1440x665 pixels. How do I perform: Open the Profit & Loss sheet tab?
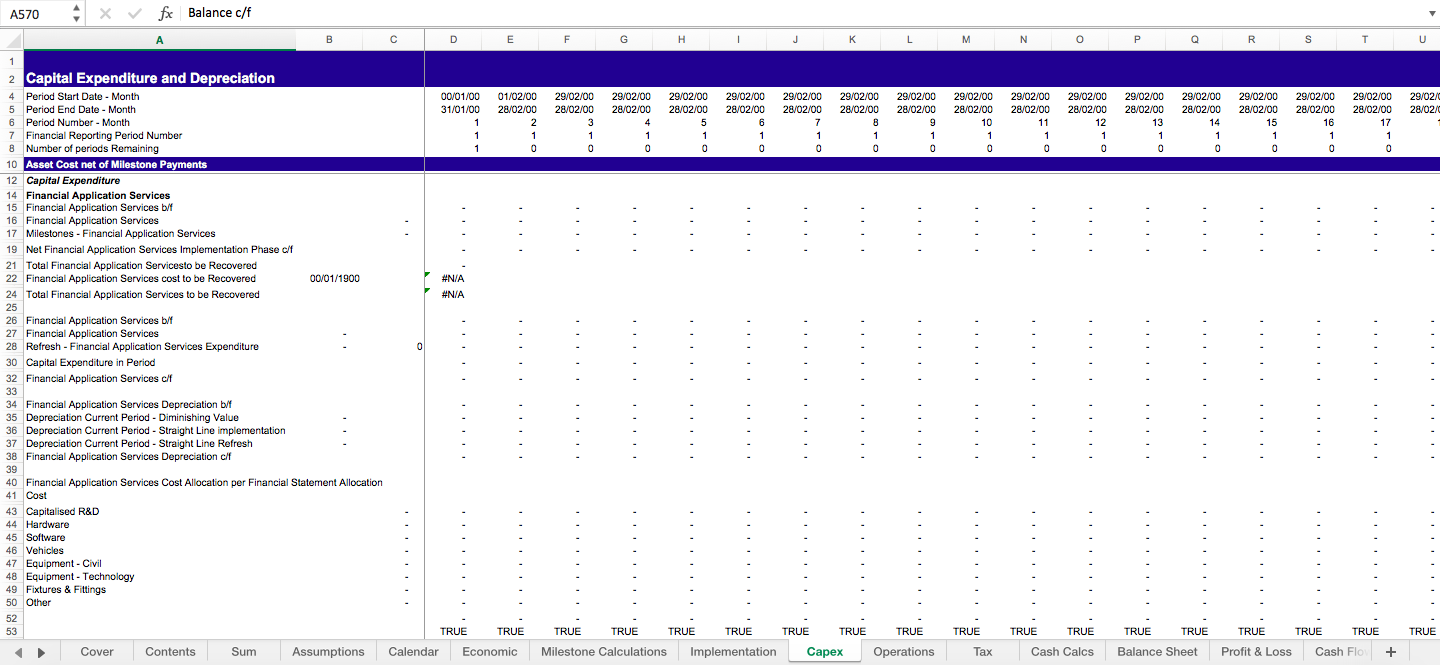pos(1256,652)
